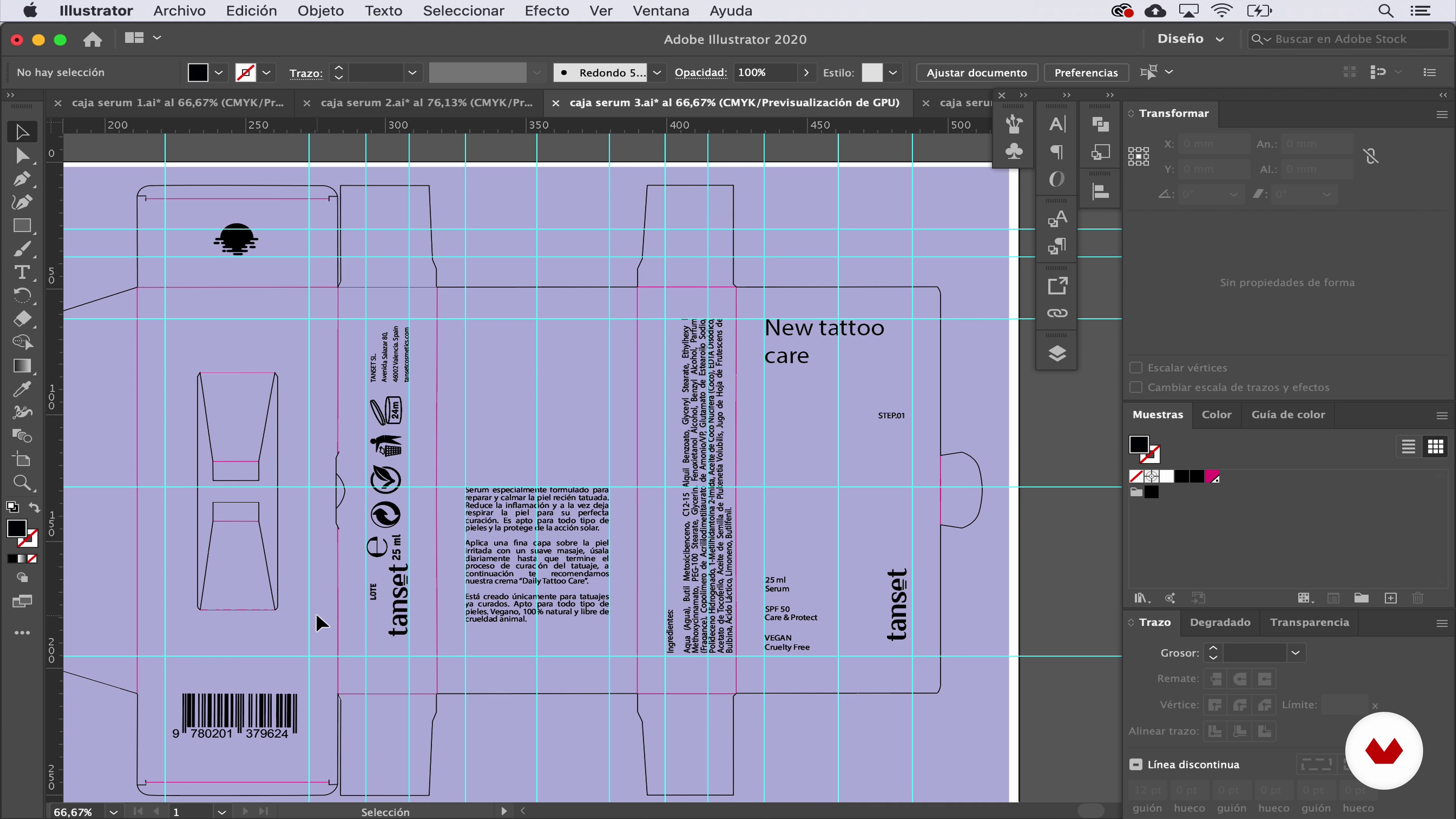
Task: Switch swatches to thumbnail grid view
Action: point(1435,447)
